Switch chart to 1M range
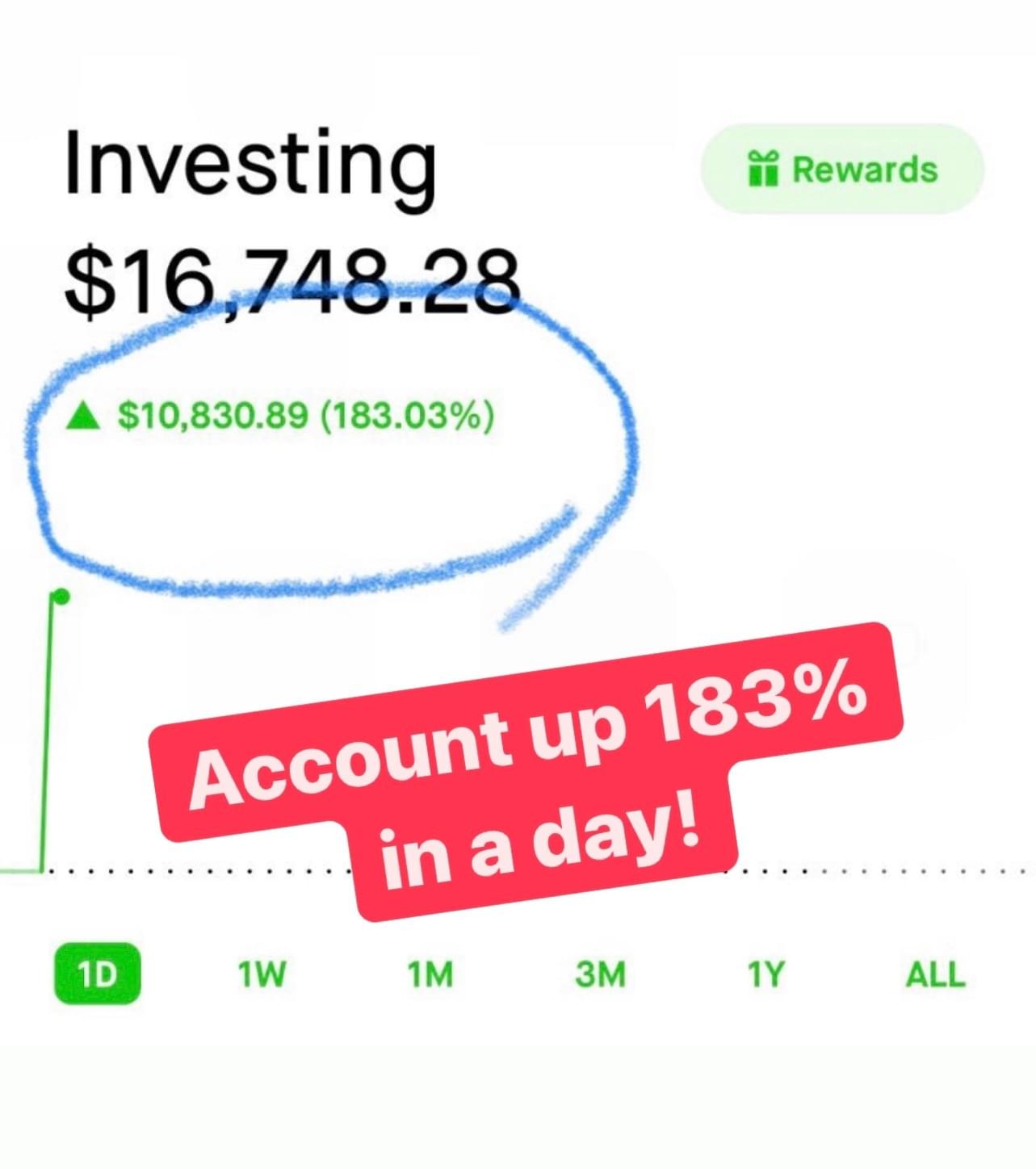 click(x=430, y=974)
